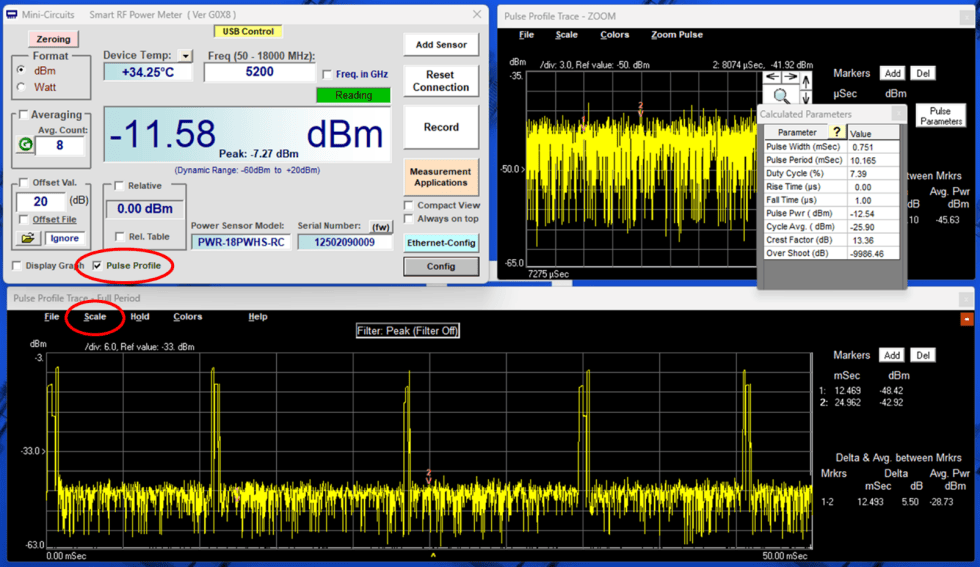The image size is (980, 567).
Task: Click the Add Sensor button
Action: [441, 44]
